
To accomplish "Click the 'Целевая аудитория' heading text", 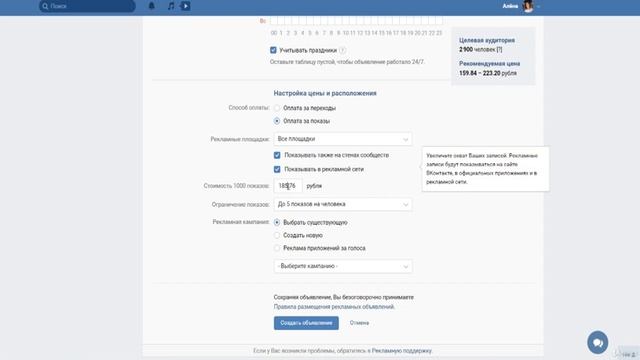I will click(x=487, y=40).
